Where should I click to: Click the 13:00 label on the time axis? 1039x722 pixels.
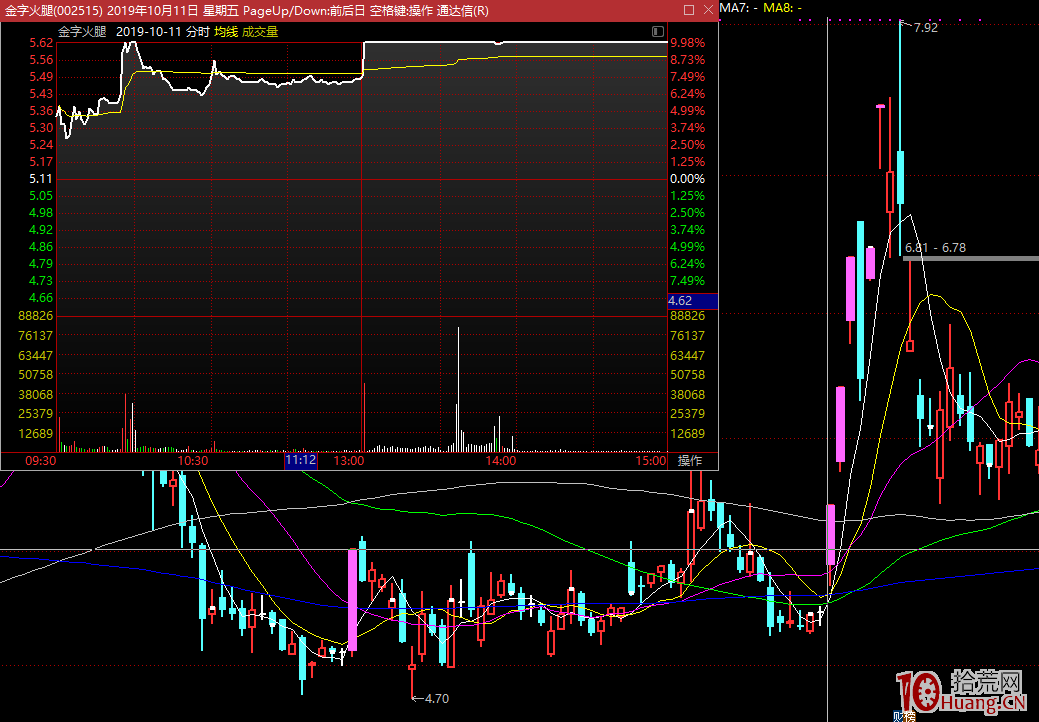click(x=349, y=461)
